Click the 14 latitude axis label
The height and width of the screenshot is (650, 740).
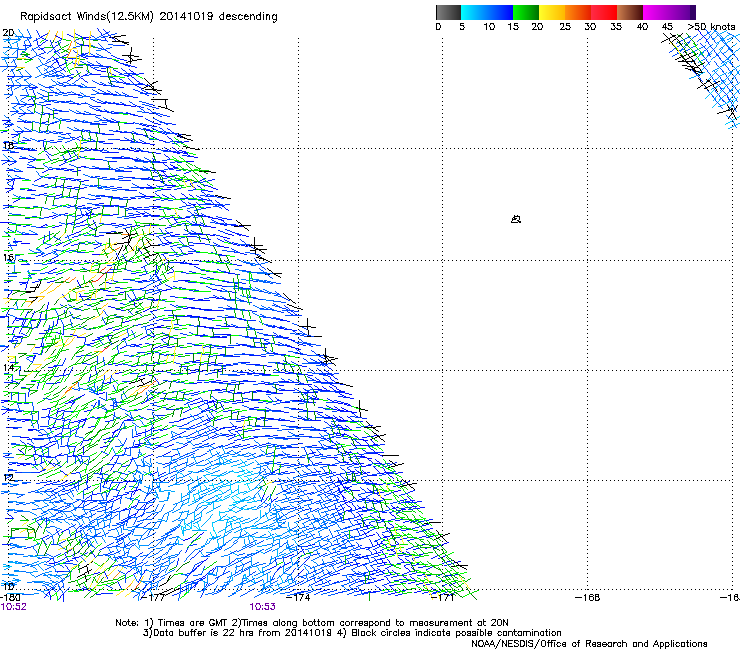(8, 367)
